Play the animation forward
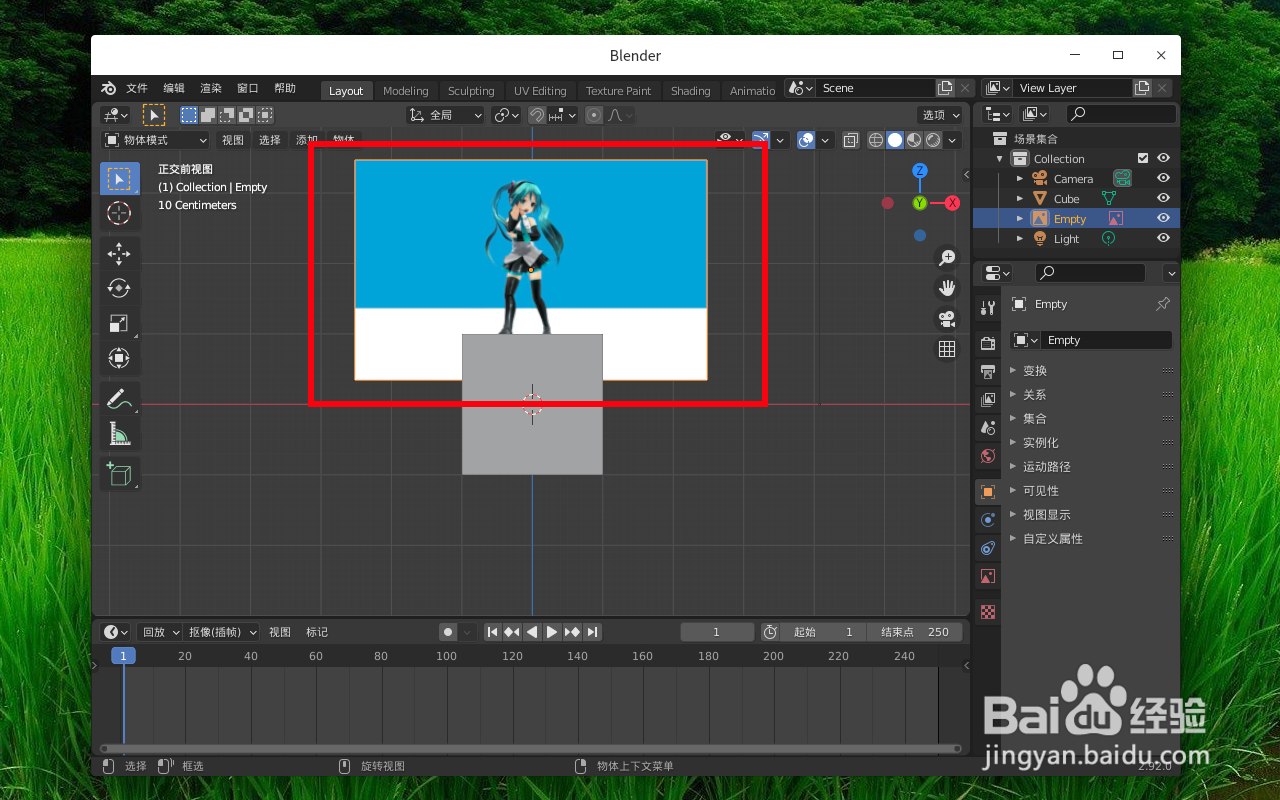Image resolution: width=1280 pixels, height=800 pixels. (552, 632)
